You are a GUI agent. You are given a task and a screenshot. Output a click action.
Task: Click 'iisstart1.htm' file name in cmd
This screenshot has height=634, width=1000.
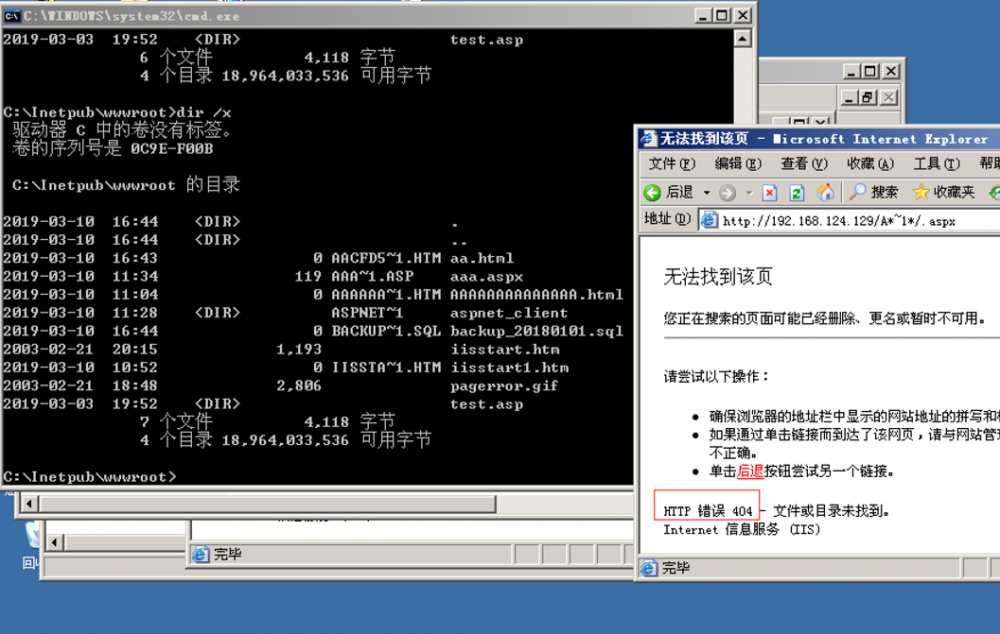point(509,367)
